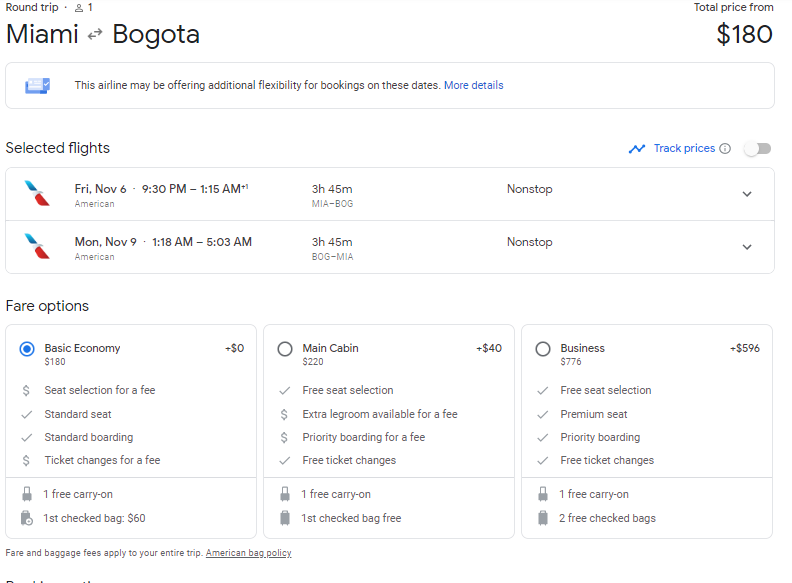Screen dimensions: 792x583
Task: Click the Track prices info icon
Action: [725, 149]
